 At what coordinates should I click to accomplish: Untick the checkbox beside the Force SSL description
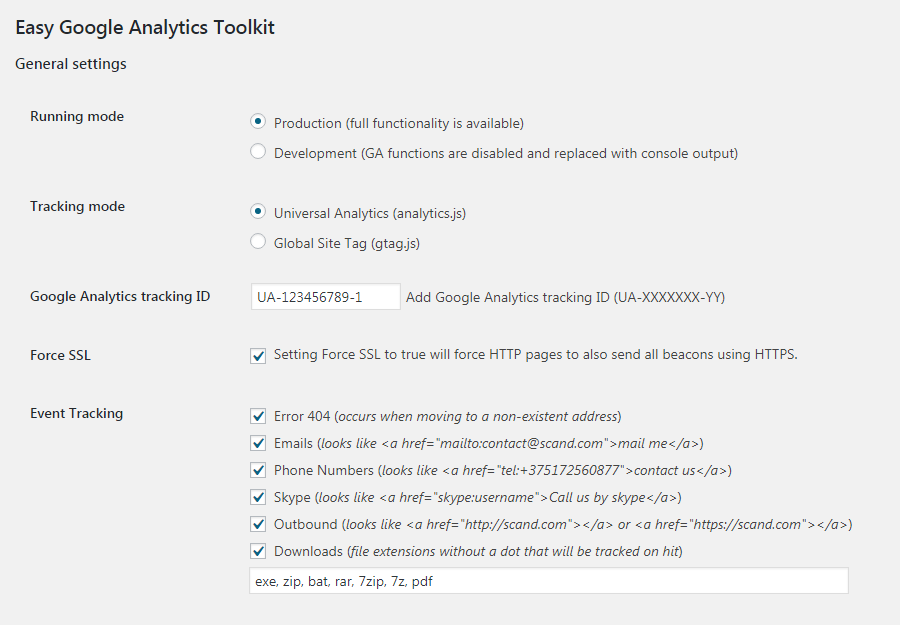(x=258, y=355)
